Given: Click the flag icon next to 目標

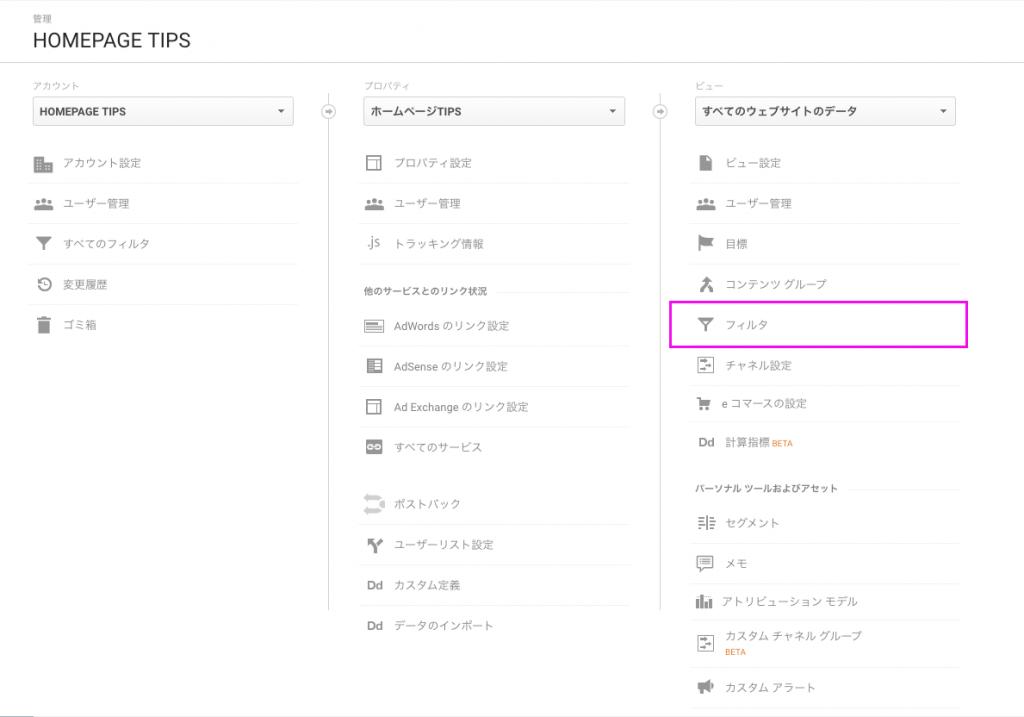Looking at the screenshot, I should tap(705, 244).
